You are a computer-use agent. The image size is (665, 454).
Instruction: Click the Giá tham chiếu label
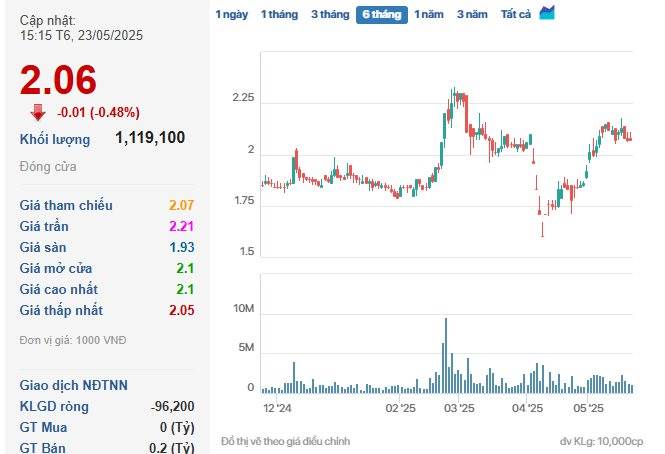click(x=66, y=205)
